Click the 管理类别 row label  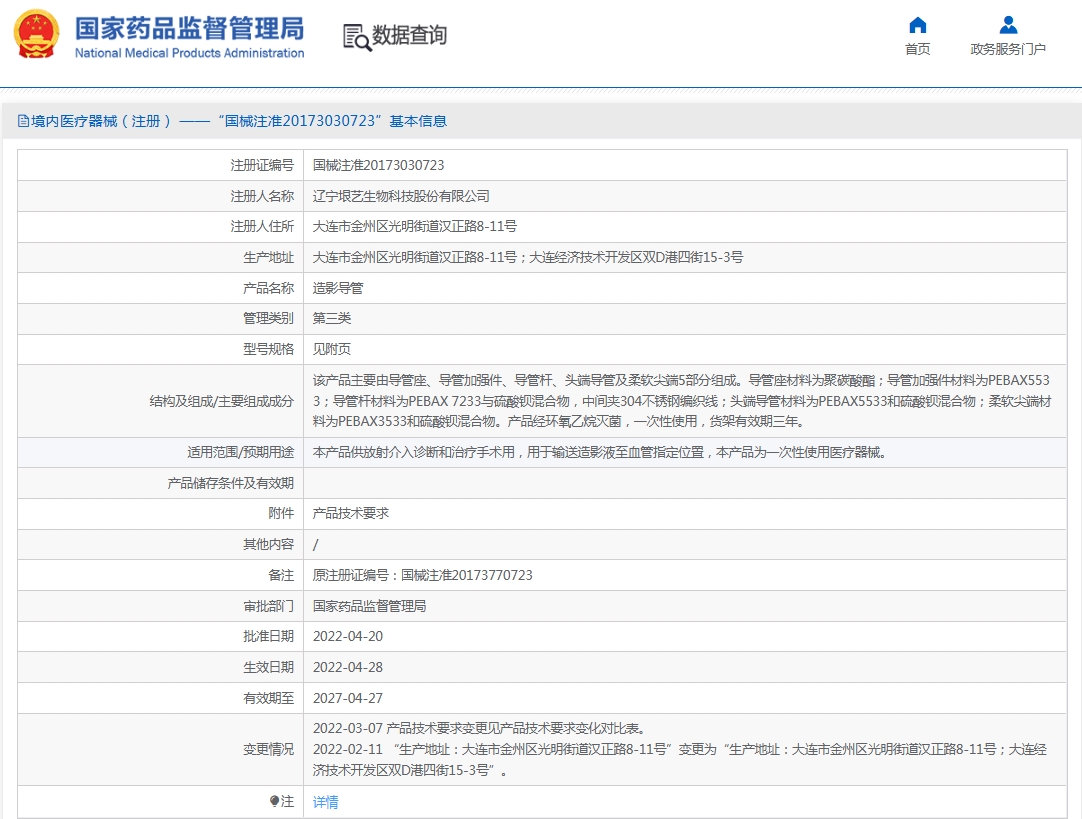(268, 318)
